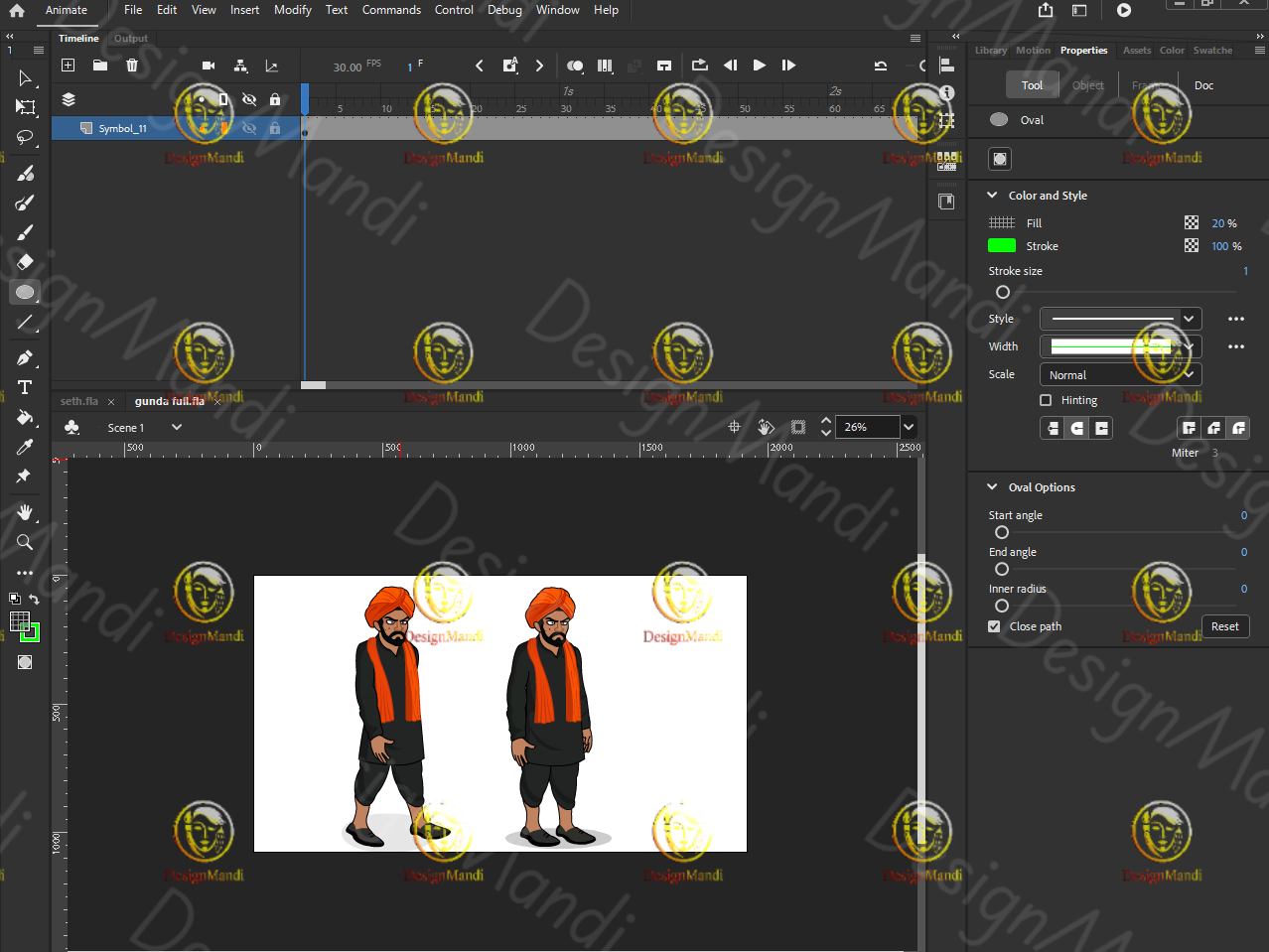This screenshot has width=1269, height=952.
Task: Uncheck Close path in Oval Options
Action: (x=994, y=626)
